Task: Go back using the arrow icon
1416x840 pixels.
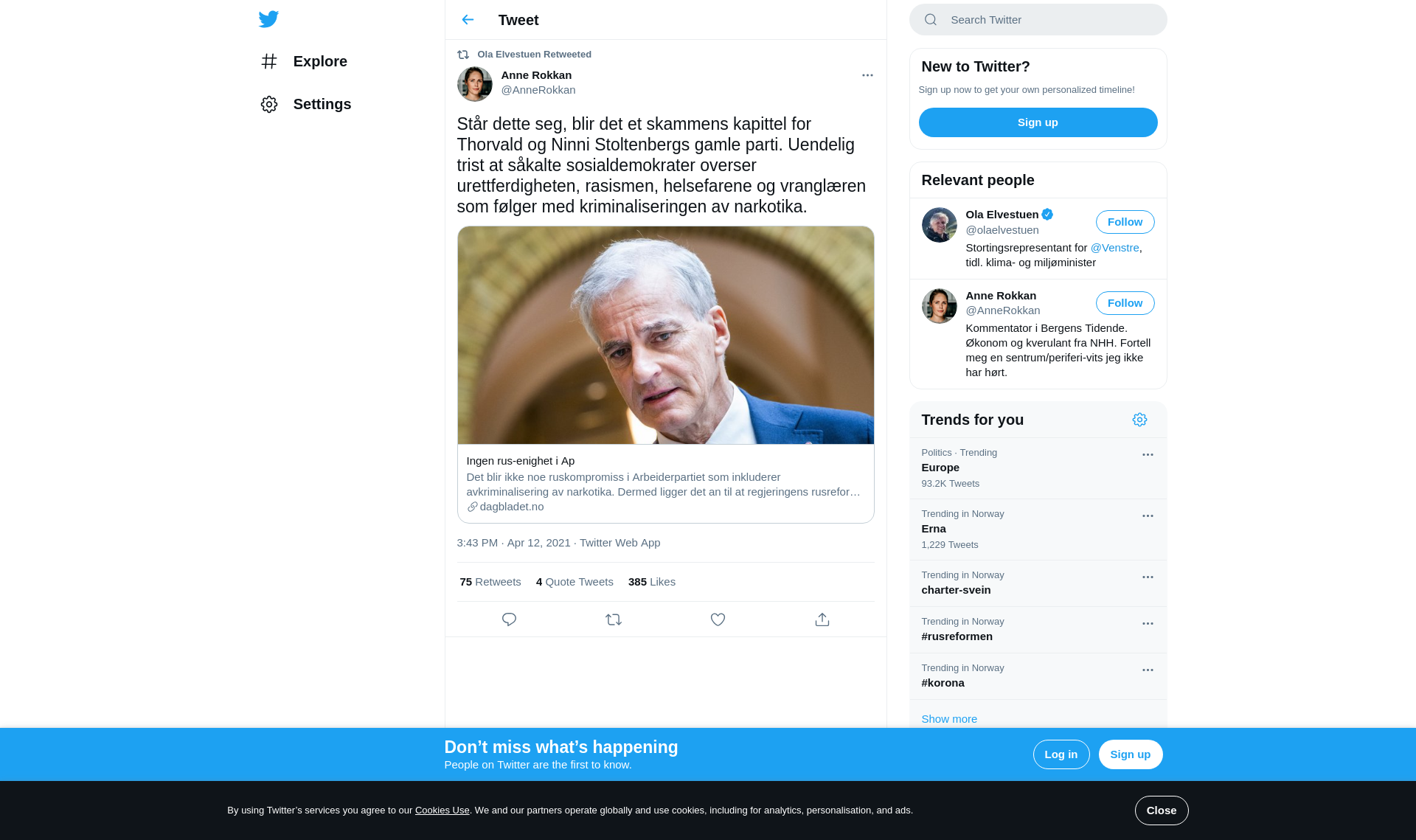Action: point(468,20)
